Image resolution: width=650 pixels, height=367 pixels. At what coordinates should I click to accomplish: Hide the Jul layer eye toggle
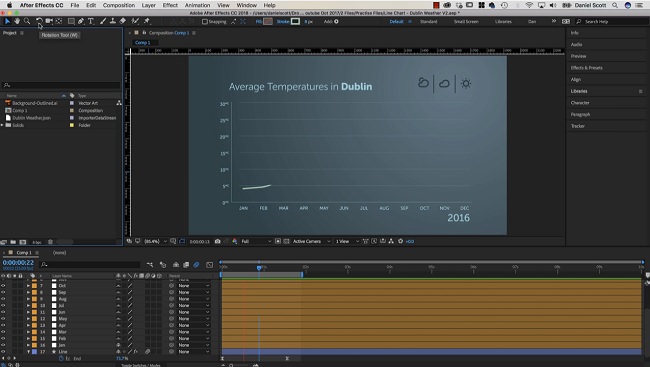pyautogui.click(x=3, y=306)
